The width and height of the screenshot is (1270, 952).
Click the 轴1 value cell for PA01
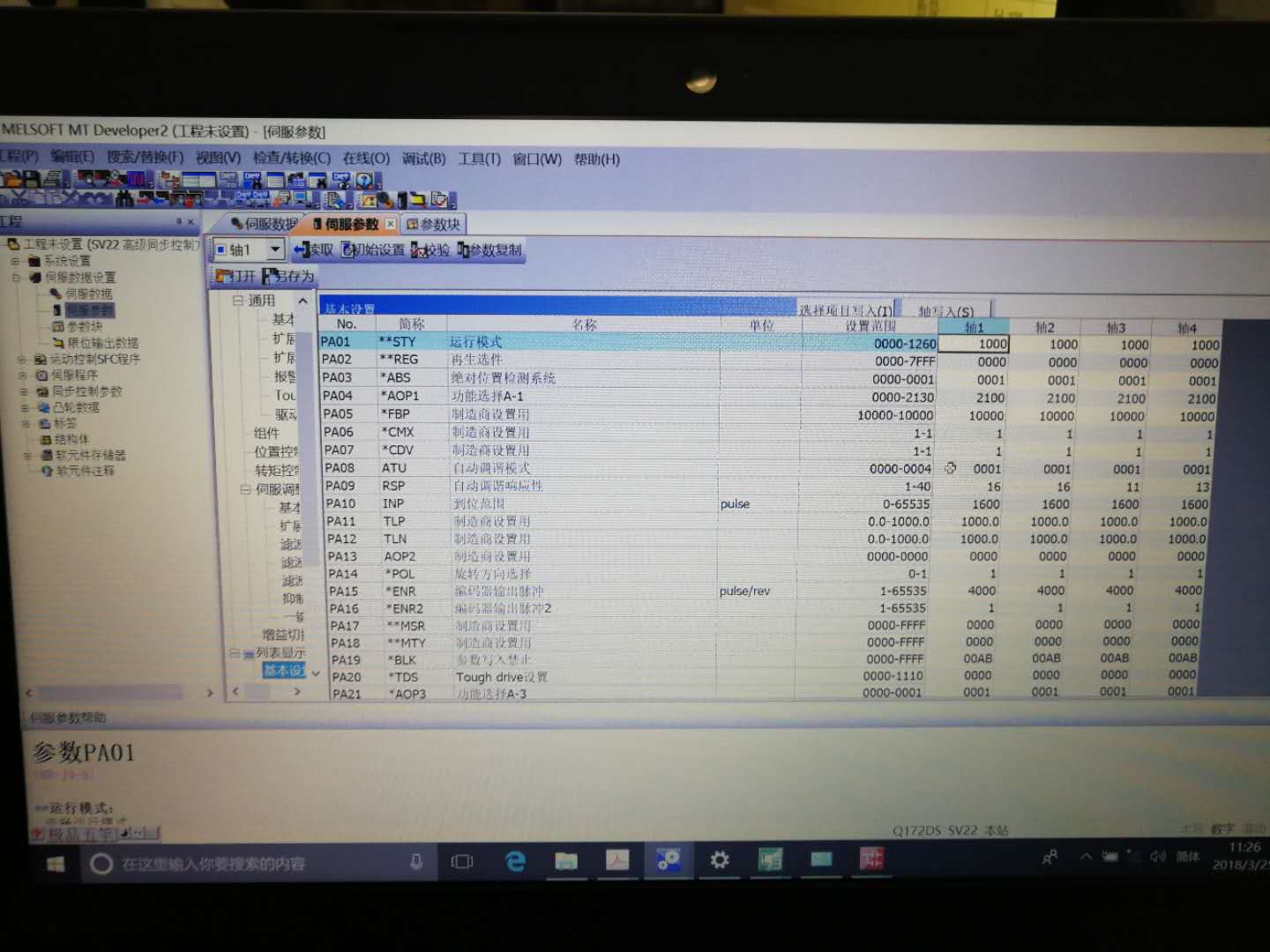click(974, 345)
